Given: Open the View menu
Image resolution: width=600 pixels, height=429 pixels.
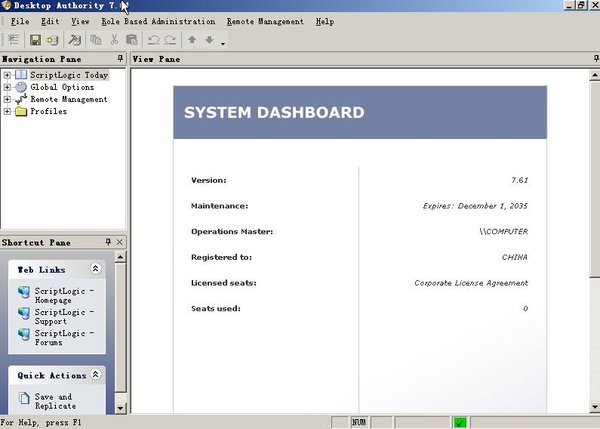Looking at the screenshot, I should point(80,21).
